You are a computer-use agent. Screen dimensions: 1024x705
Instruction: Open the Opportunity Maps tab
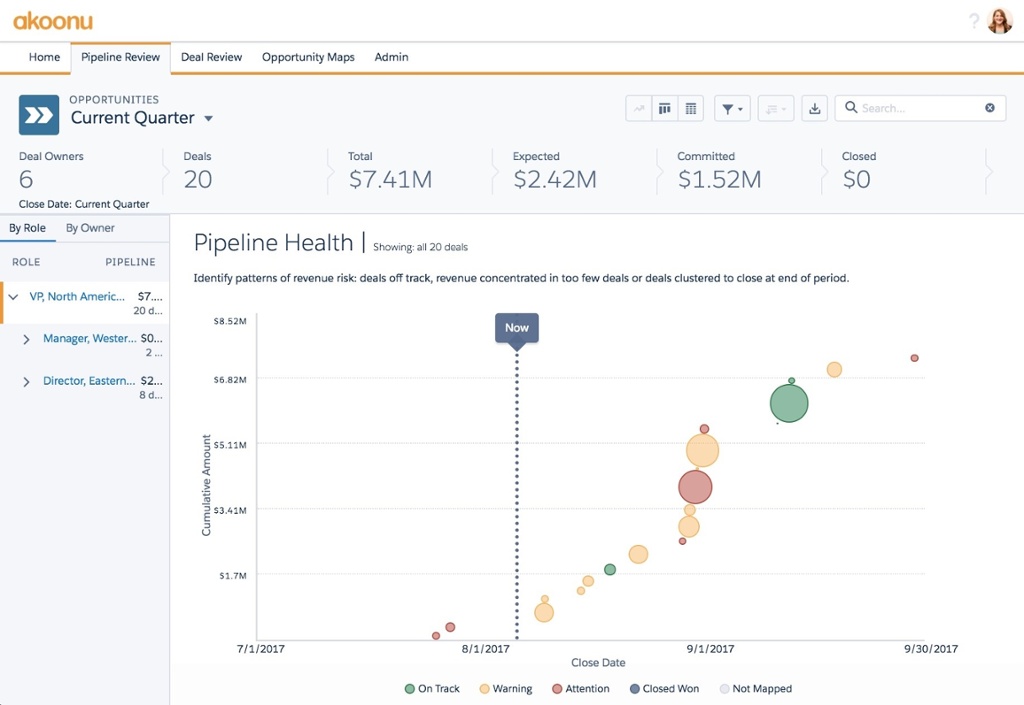click(x=308, y=57)
